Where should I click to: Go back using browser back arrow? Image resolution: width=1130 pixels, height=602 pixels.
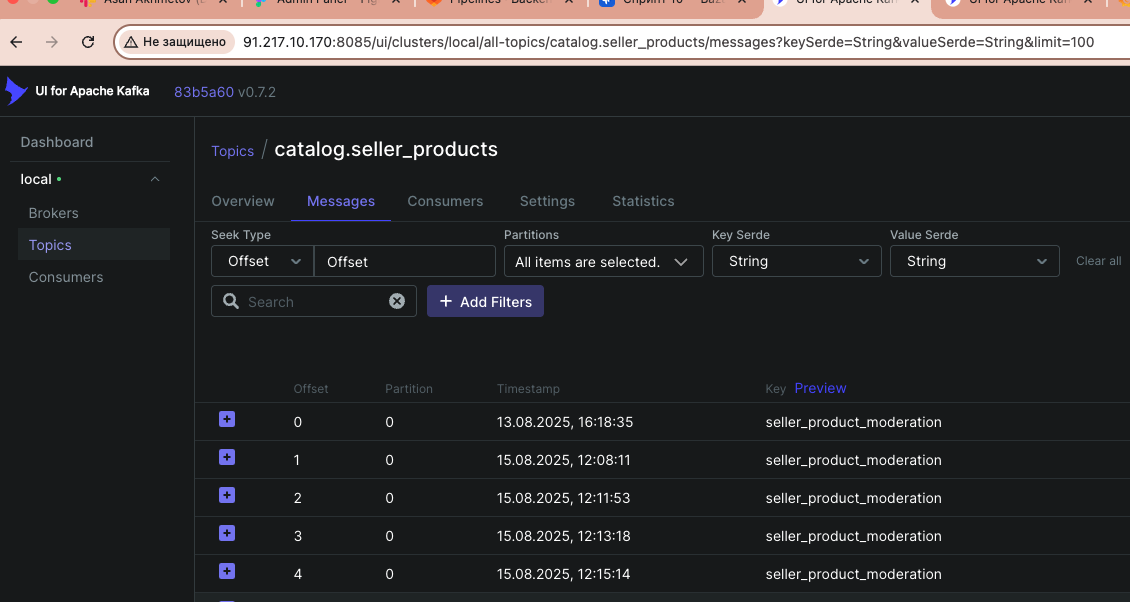pyautogui.click(x=17, y=42)
